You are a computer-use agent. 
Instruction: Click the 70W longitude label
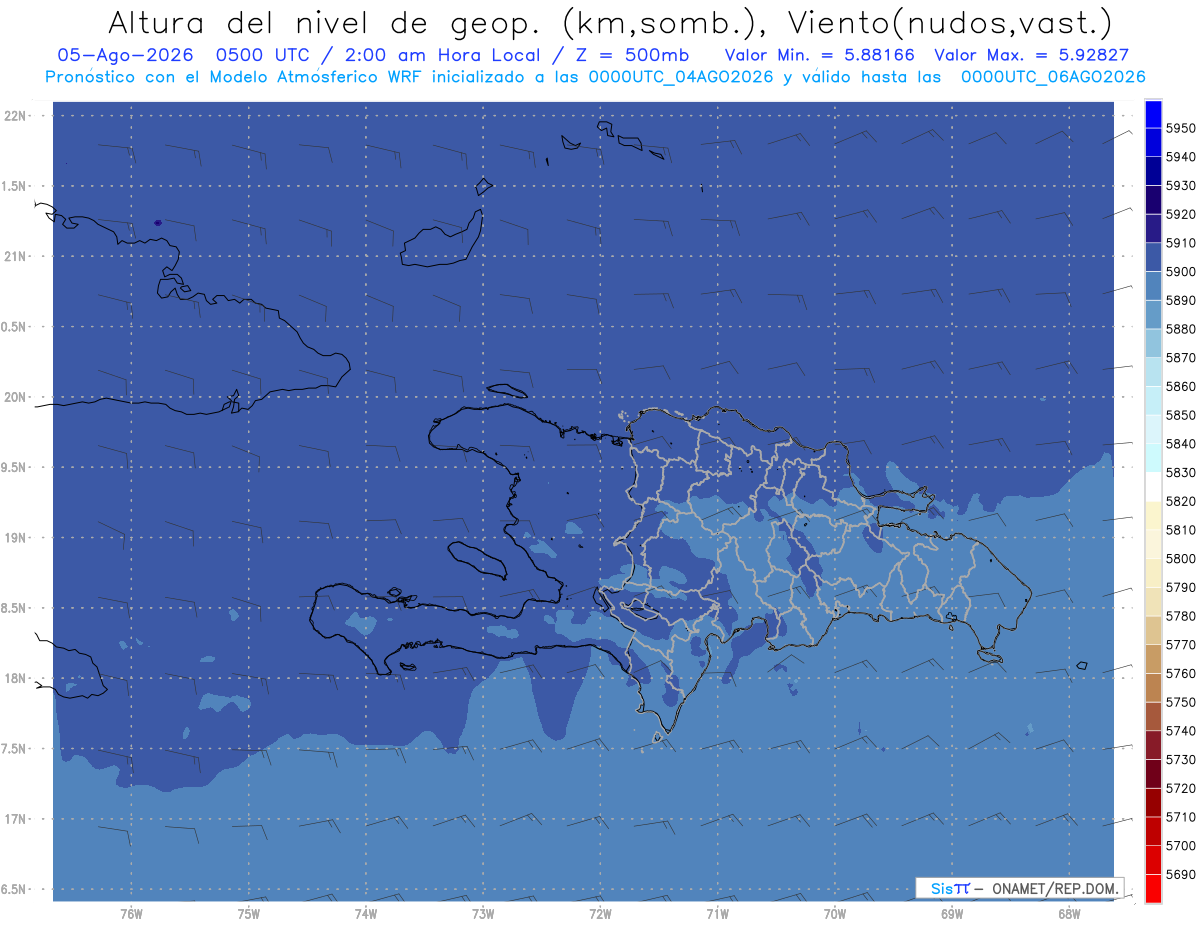point(835,913)
